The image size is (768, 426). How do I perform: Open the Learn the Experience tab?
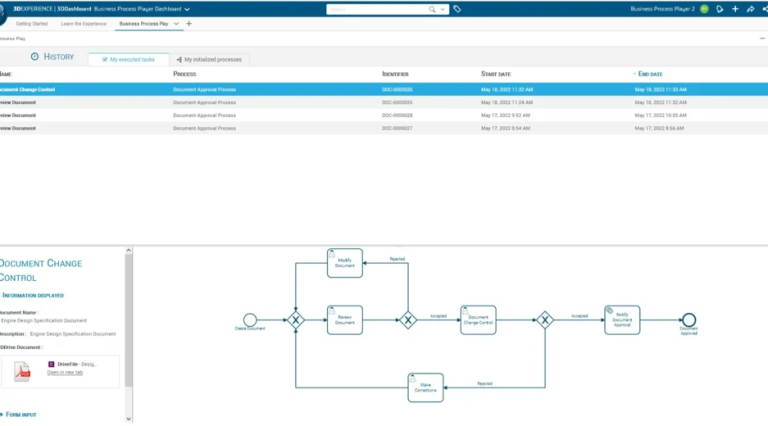click(84, 23)
